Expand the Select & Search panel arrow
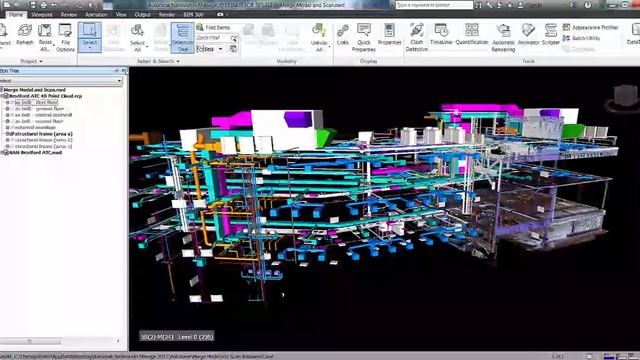 tap(178, 61)
